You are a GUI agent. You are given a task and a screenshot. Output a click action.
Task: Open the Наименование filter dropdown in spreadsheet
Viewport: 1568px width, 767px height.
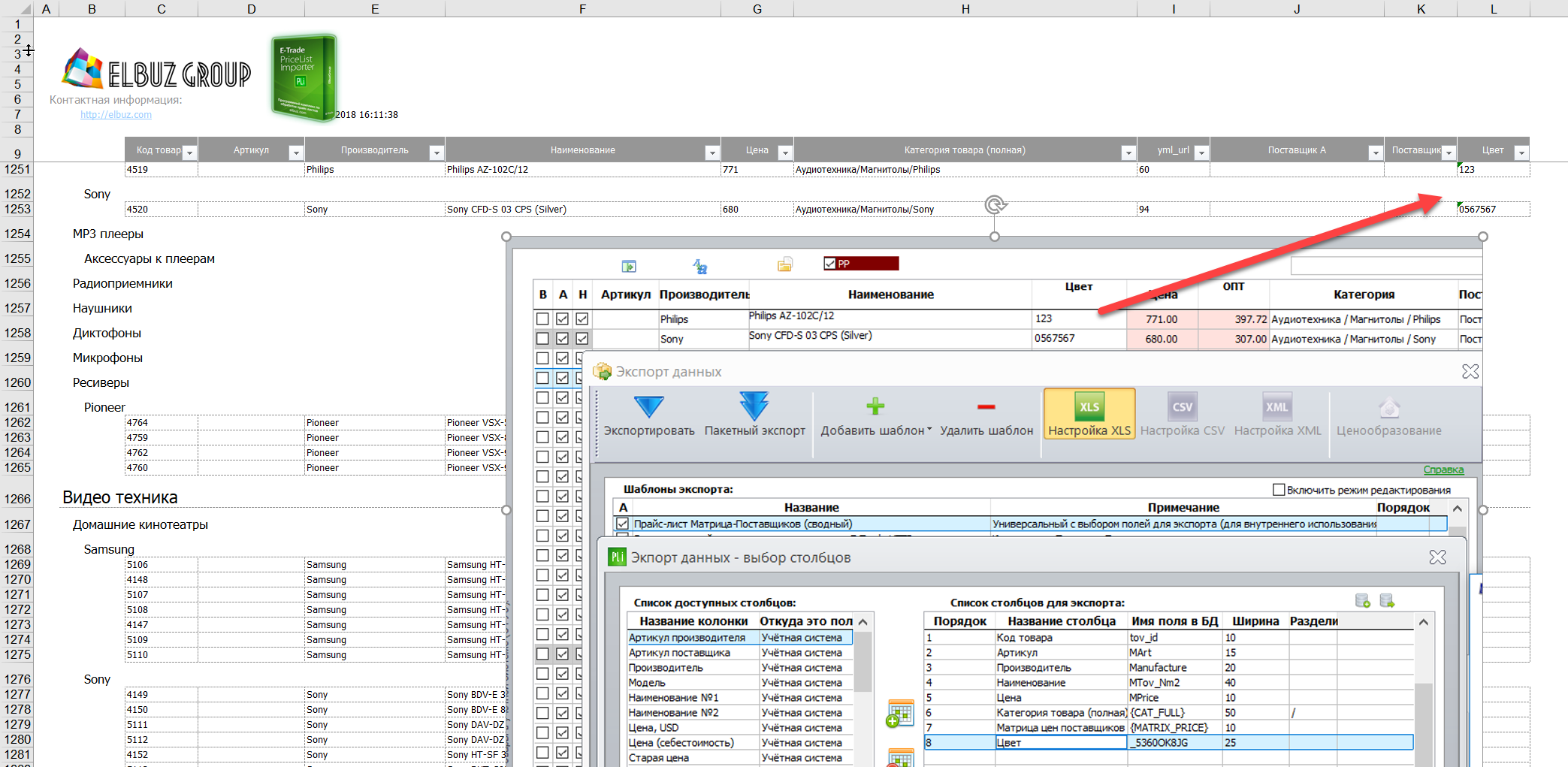click(712, 152)
